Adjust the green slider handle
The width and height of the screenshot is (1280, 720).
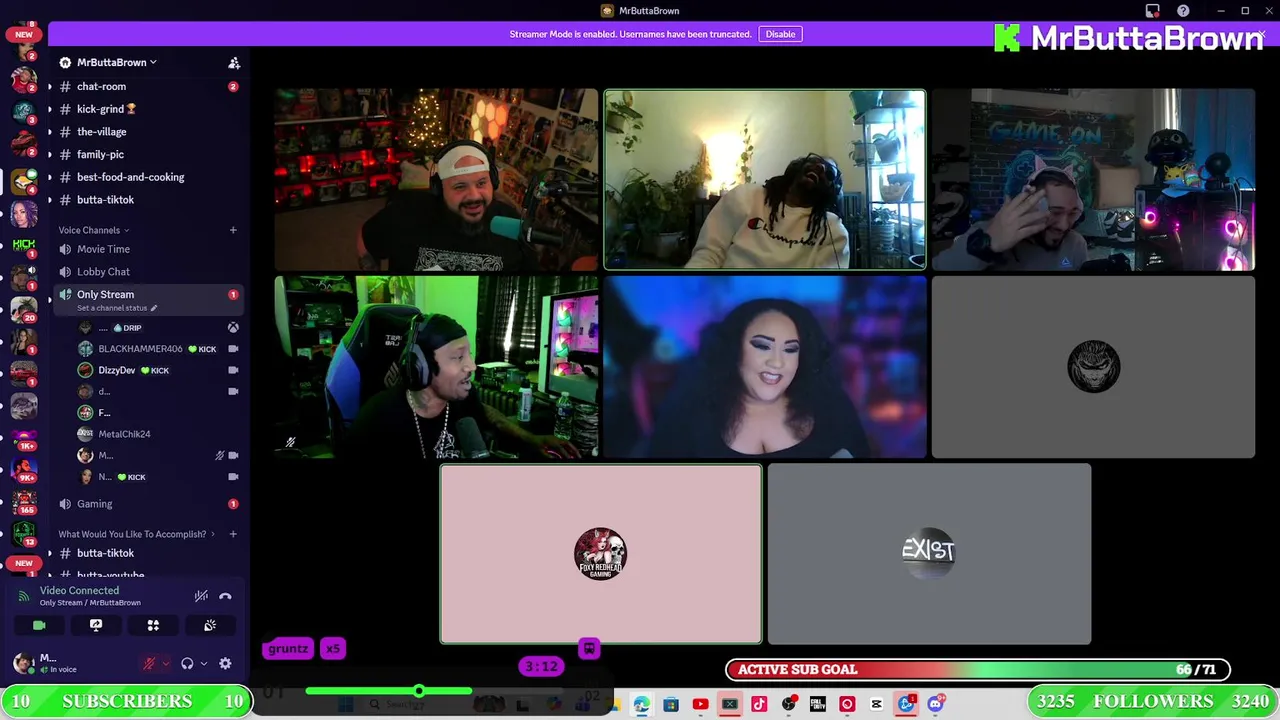419,691
